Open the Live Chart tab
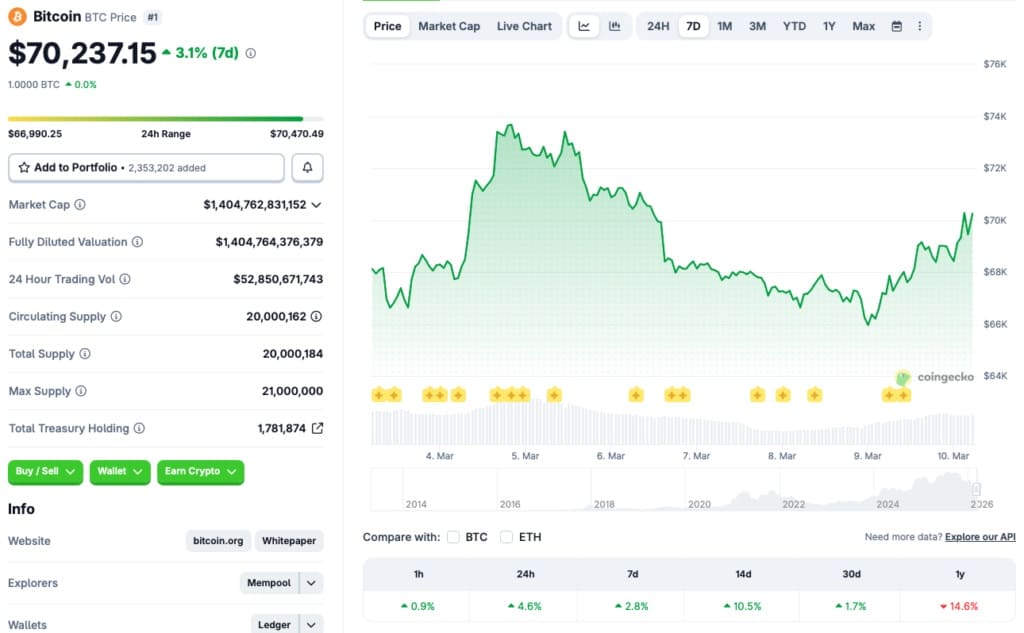The image size is (1024, 633). point(524,26)
